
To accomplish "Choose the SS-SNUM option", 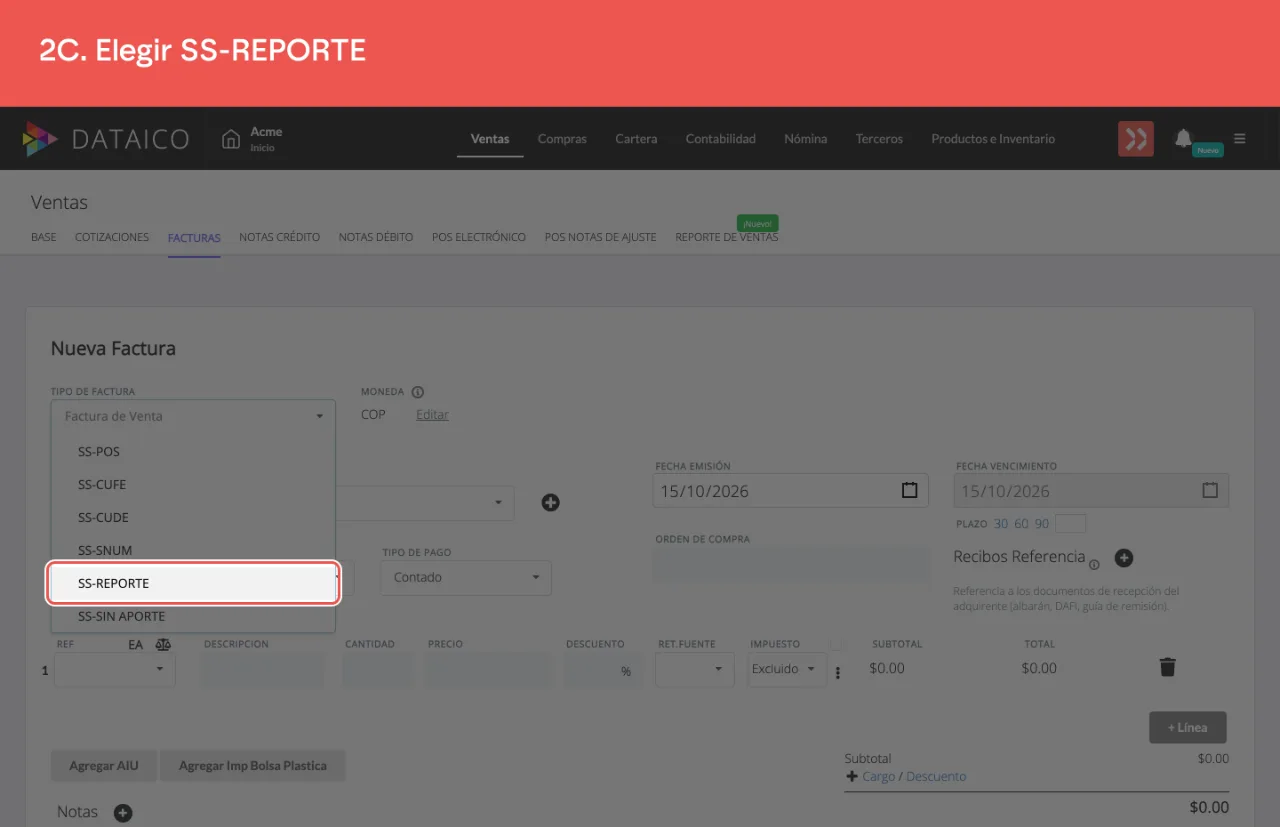I will (x=193, y=550).
